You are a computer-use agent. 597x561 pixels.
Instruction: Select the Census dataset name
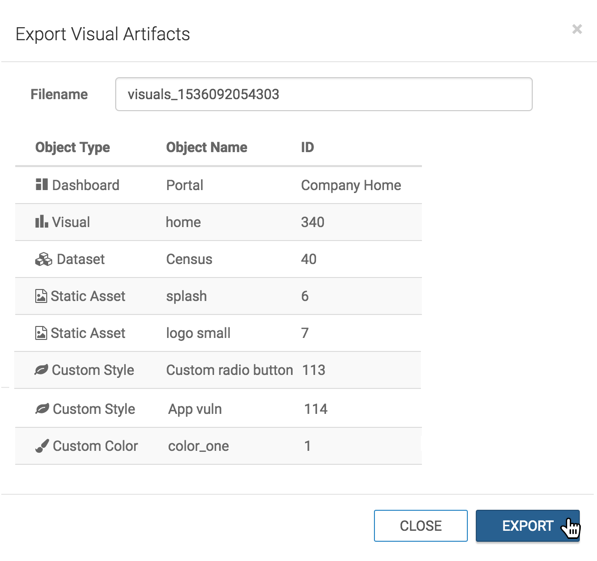[189, 259]
